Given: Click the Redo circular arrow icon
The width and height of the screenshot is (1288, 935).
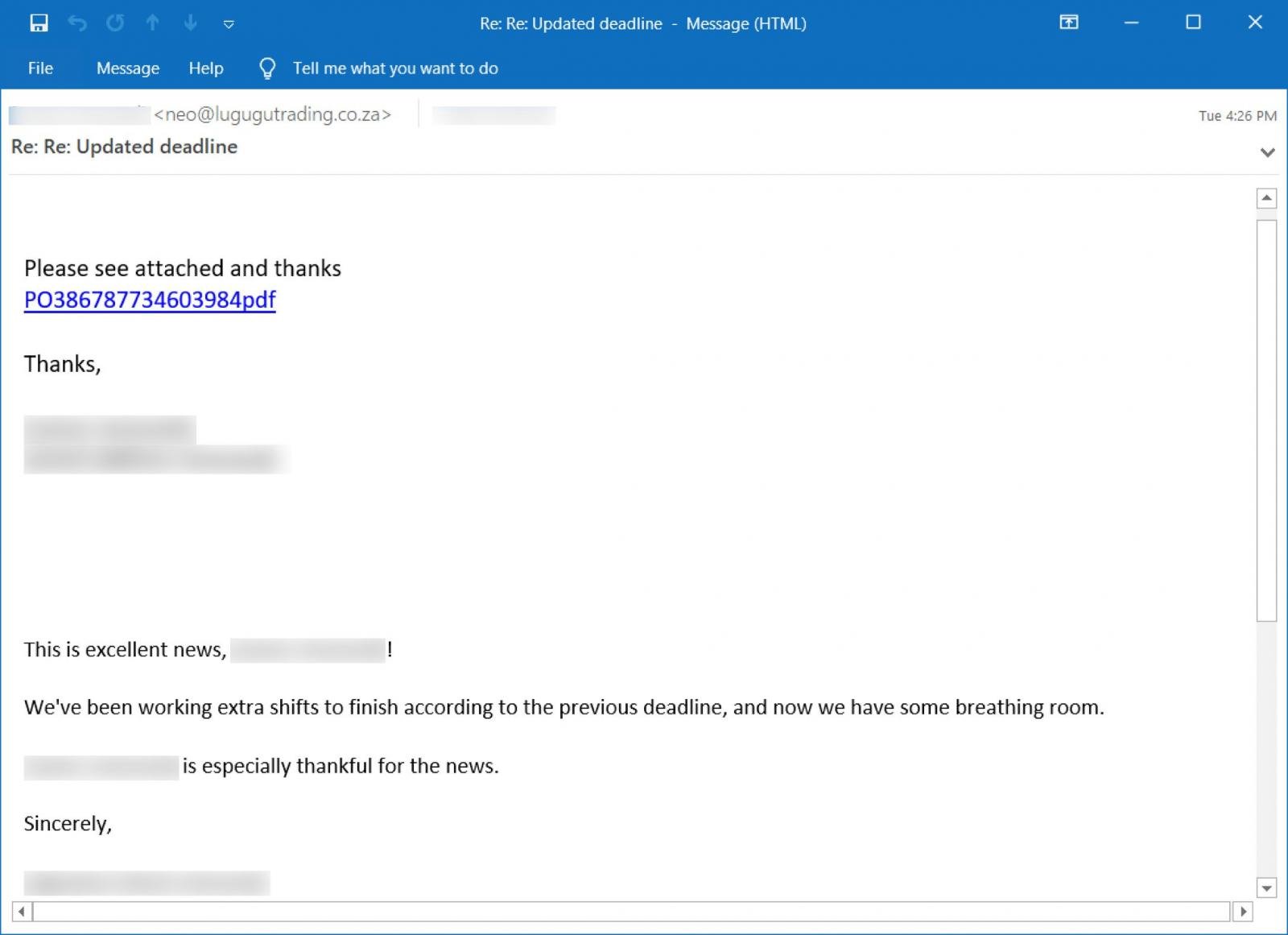Looking at the screenshot, I should coord(115,23).
